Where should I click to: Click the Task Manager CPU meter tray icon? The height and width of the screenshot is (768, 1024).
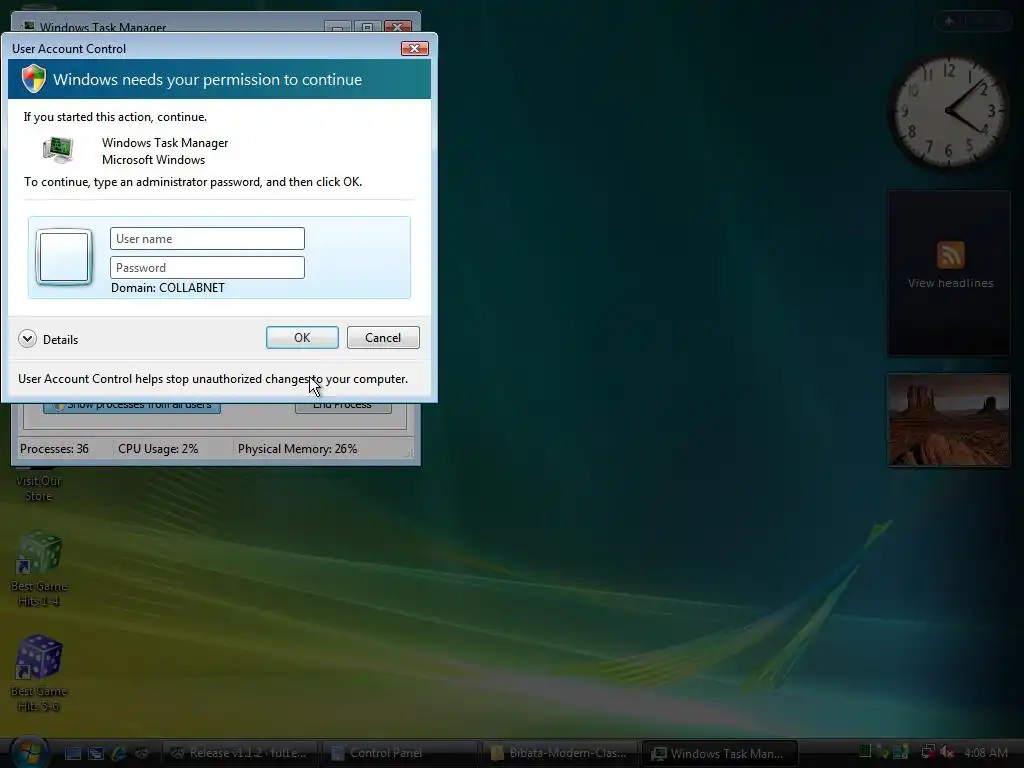865,752
